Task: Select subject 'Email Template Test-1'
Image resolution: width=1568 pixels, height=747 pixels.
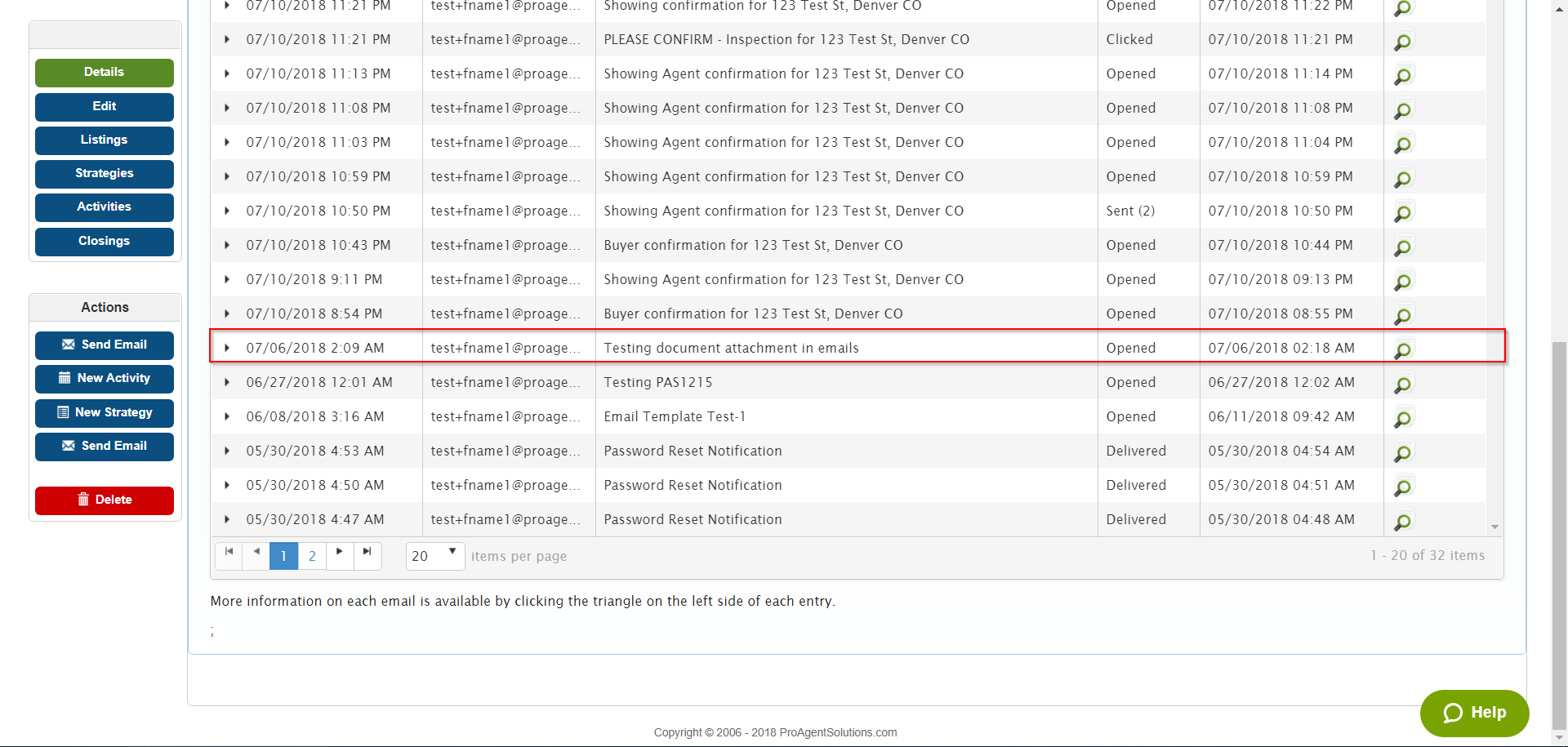Action: (x=675, y=416)
